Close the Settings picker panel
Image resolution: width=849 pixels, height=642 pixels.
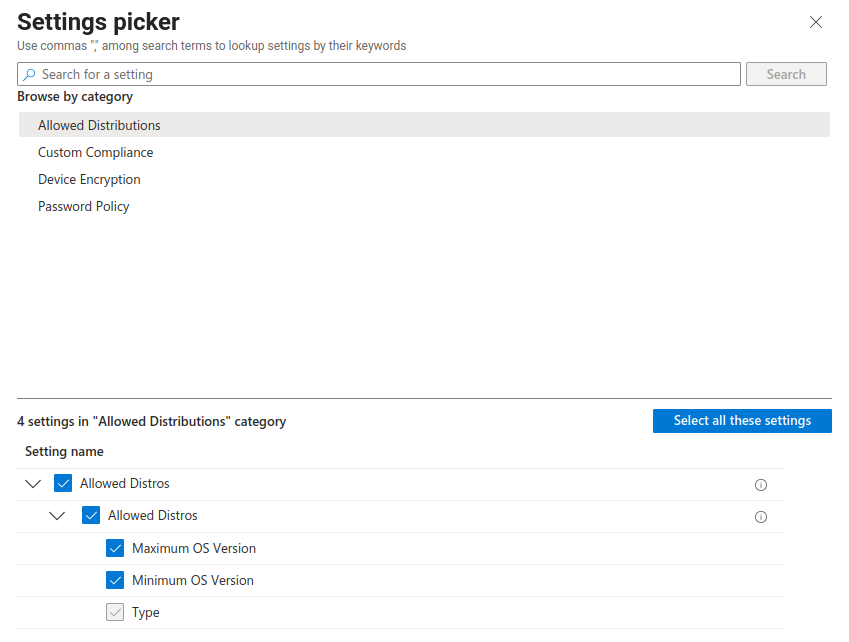(816, 22)
